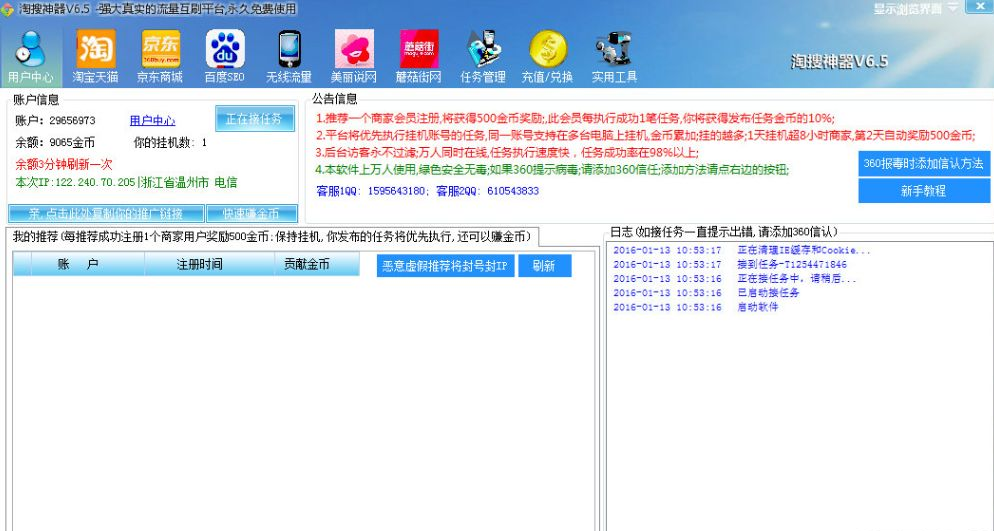Viewport: 994px width, 531px height.
Task: Click the copy promotion link button
Action: [105, 214]
